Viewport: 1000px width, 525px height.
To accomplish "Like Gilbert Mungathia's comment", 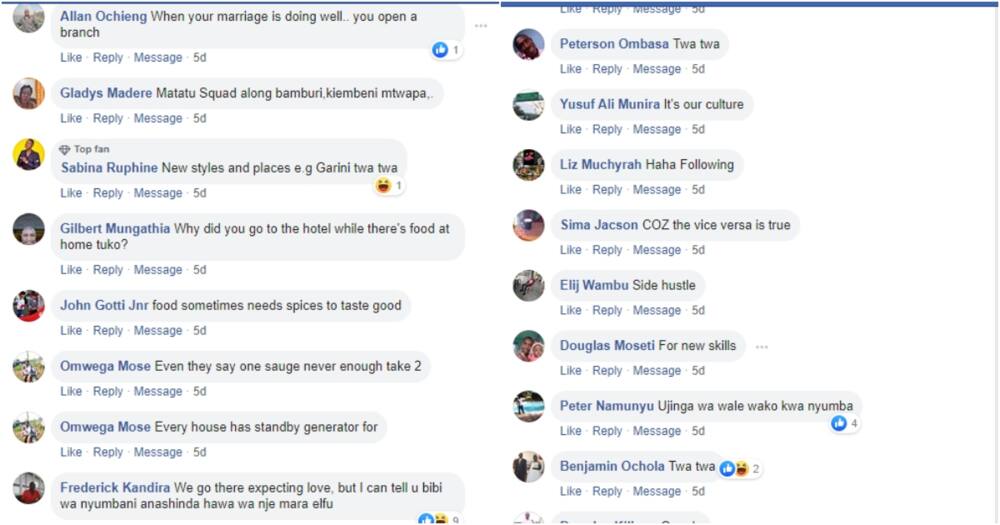I will click(71, 270).
